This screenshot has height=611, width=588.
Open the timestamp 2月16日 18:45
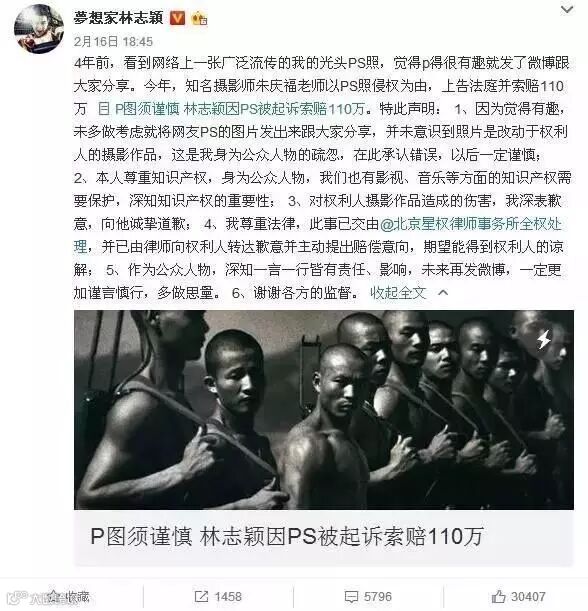point(113,41)
